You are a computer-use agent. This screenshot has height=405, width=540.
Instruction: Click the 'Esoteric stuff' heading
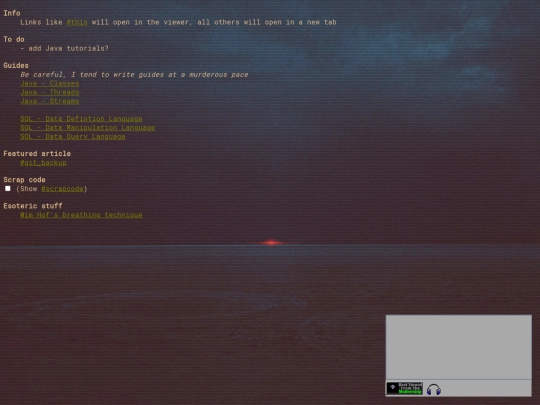click(x=33, y=206)
